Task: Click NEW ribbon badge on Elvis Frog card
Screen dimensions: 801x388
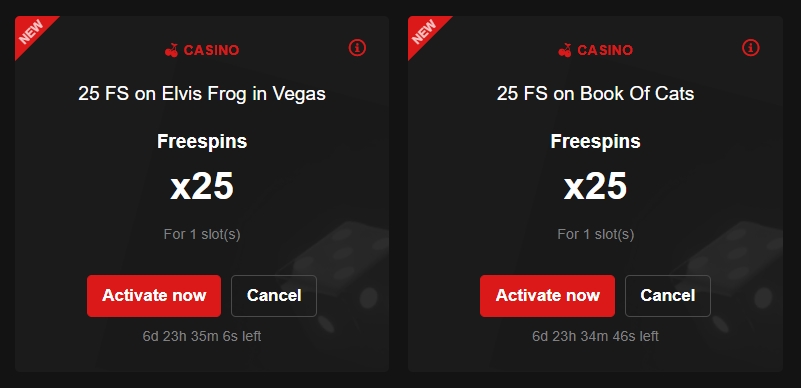Action: tap(32, 32)
